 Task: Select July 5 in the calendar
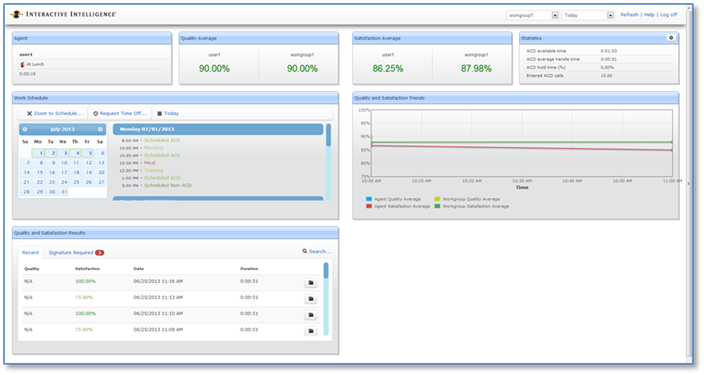click(88, 154)
